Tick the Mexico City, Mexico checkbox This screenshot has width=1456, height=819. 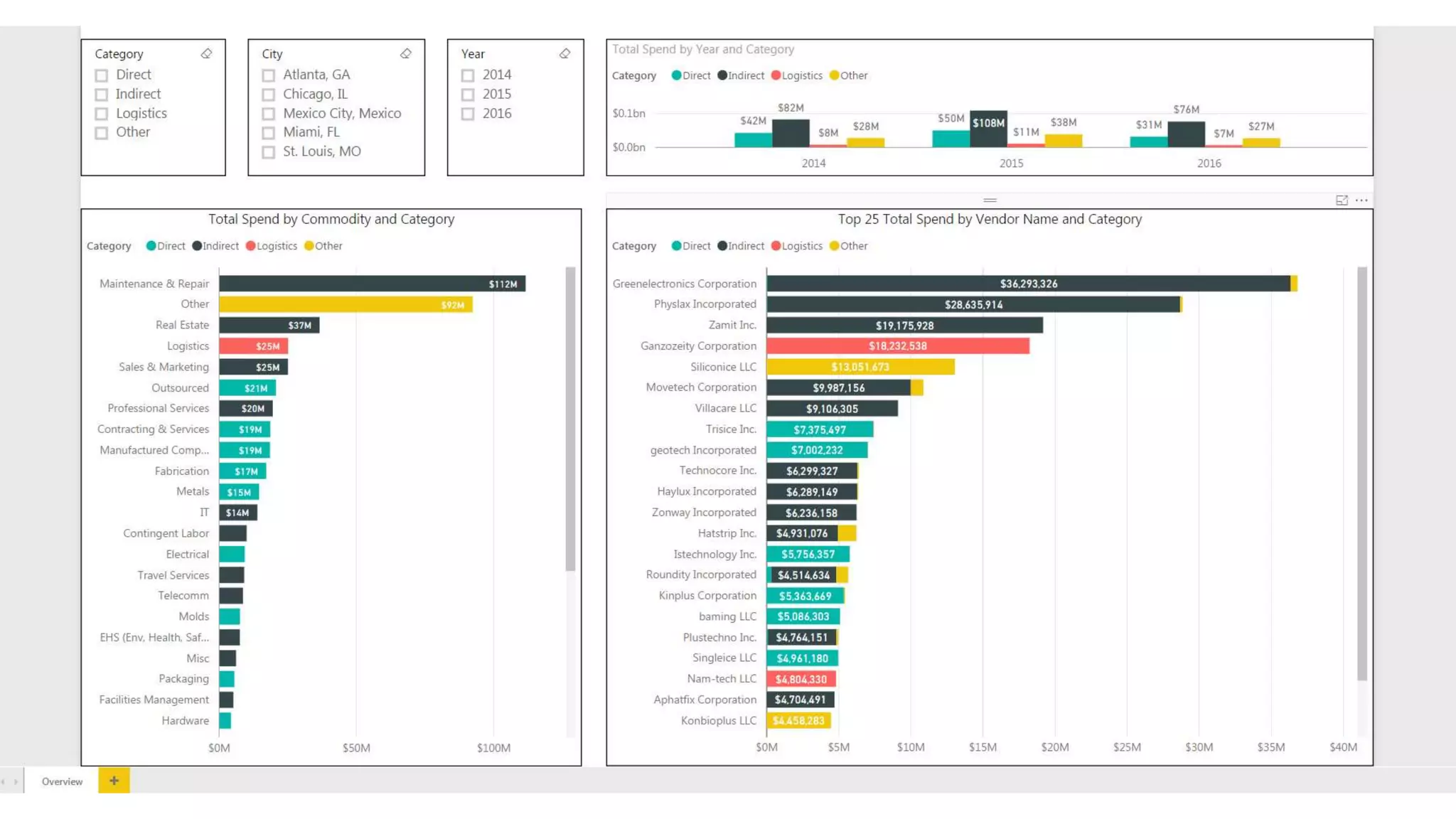click(269, 114)
